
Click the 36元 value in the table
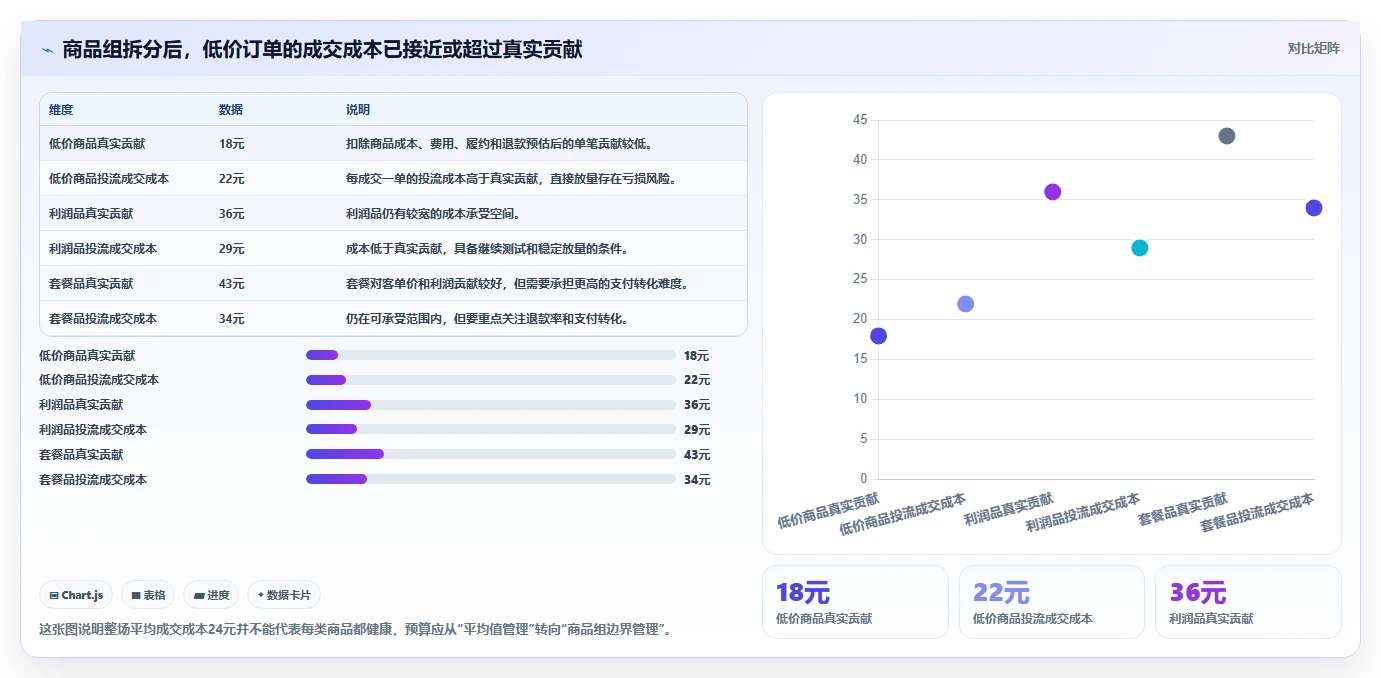pos(232,214)
